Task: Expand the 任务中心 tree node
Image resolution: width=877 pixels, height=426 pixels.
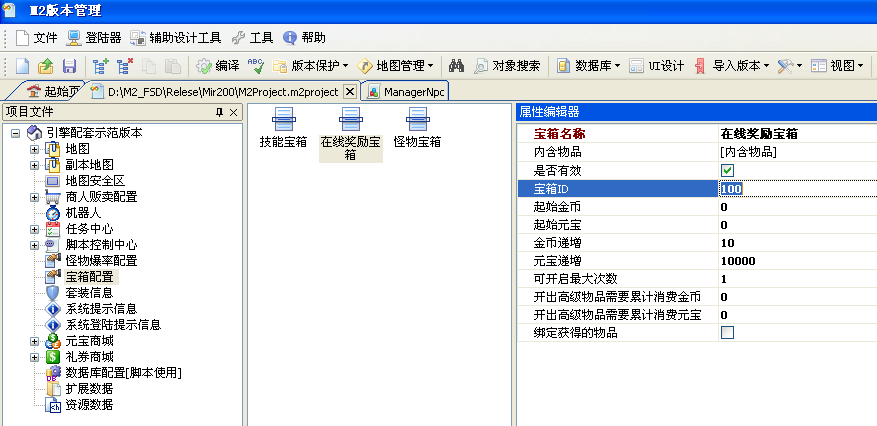Action: point(35,229)
